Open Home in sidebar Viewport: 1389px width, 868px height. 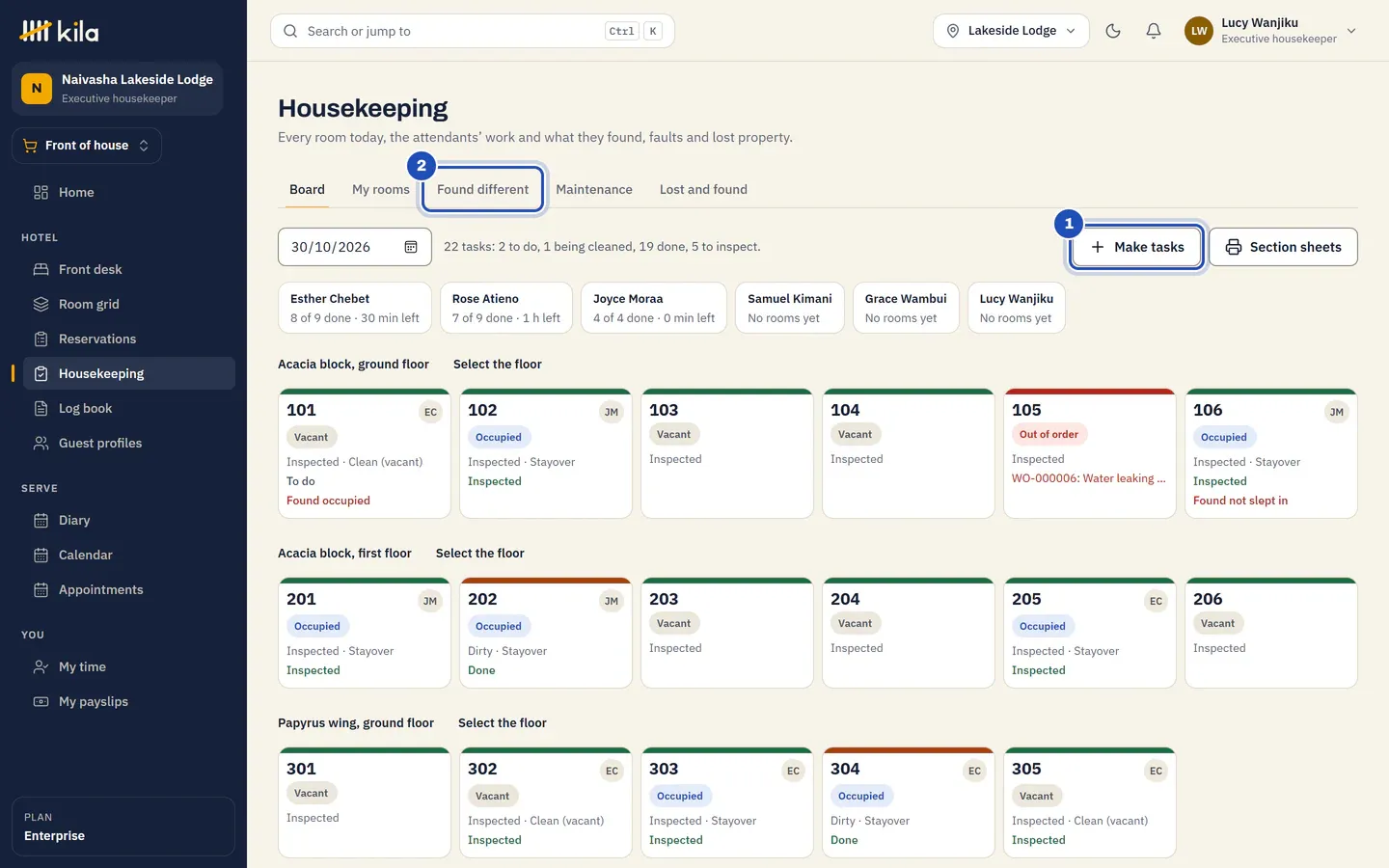click(x=129, y=192)
